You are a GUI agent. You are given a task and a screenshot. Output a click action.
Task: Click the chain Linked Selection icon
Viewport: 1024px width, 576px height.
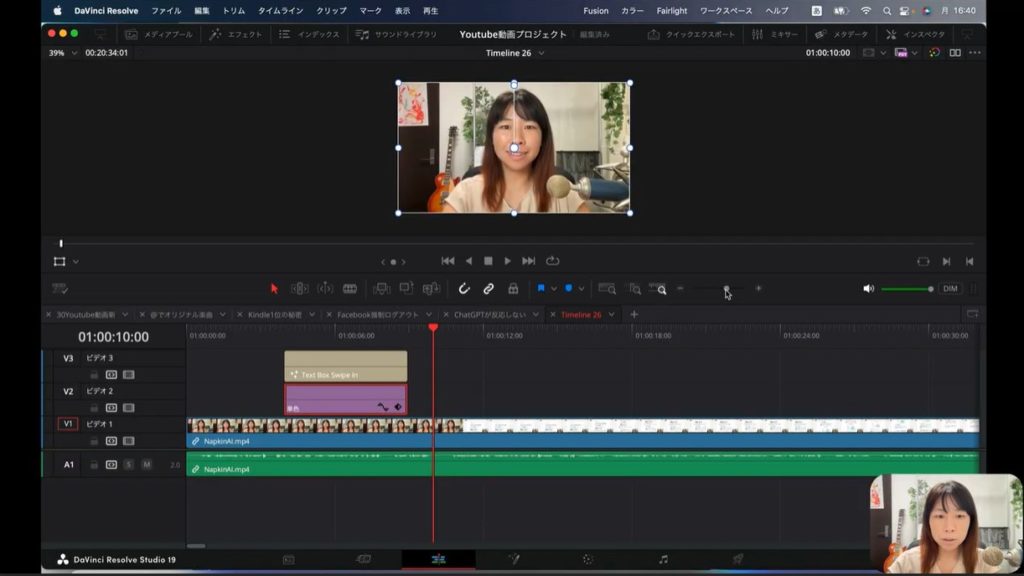(x=489, y=289)
